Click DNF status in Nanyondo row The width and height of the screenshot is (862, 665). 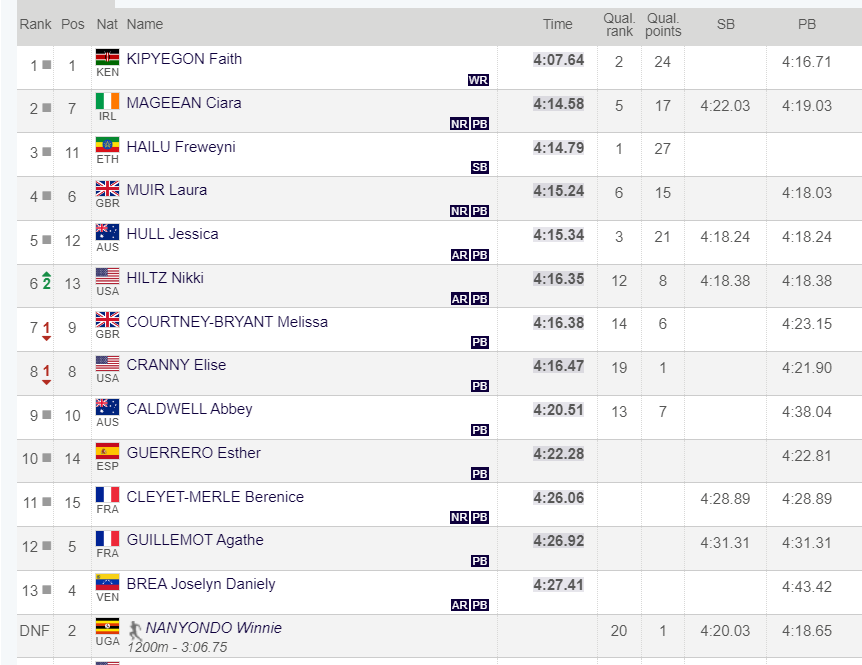click(34, 631)
